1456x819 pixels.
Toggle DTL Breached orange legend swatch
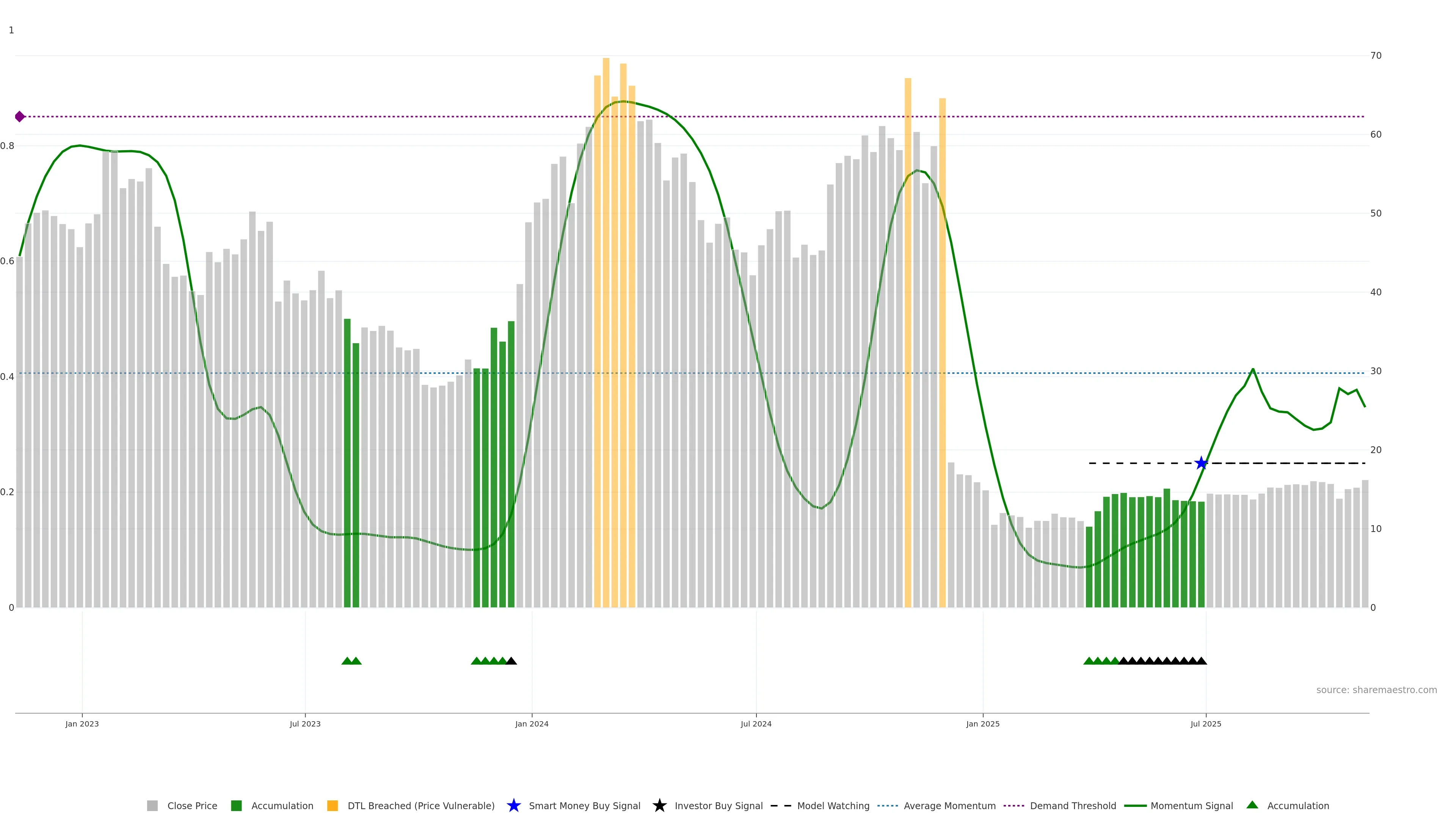(333, 806)
